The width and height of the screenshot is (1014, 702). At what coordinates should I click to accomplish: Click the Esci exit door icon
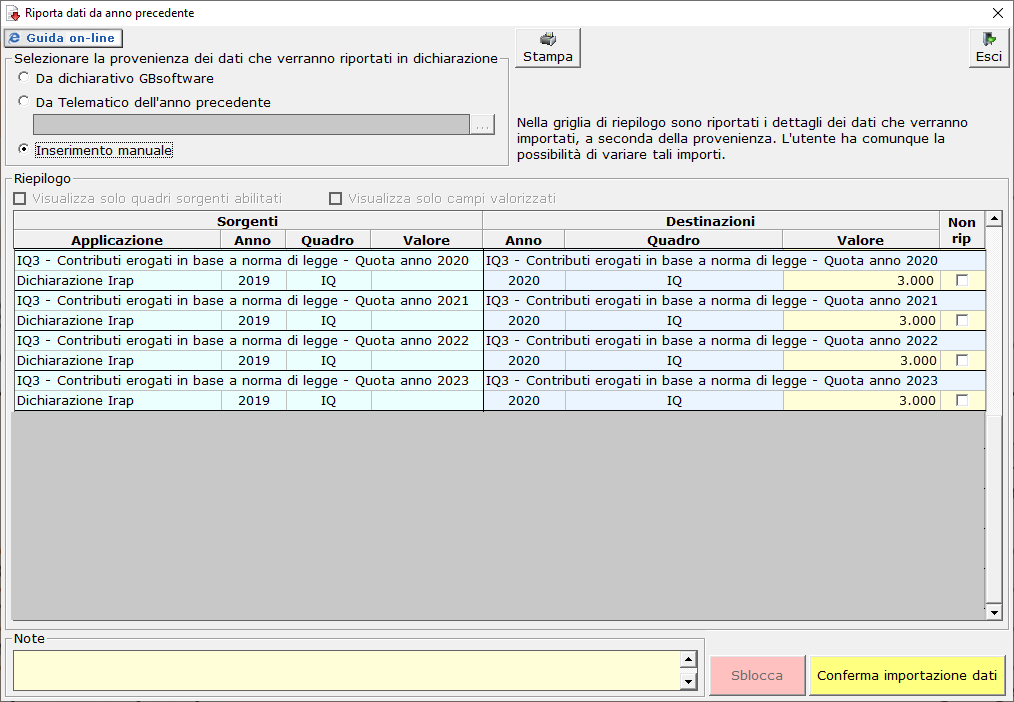pos(988,40)
